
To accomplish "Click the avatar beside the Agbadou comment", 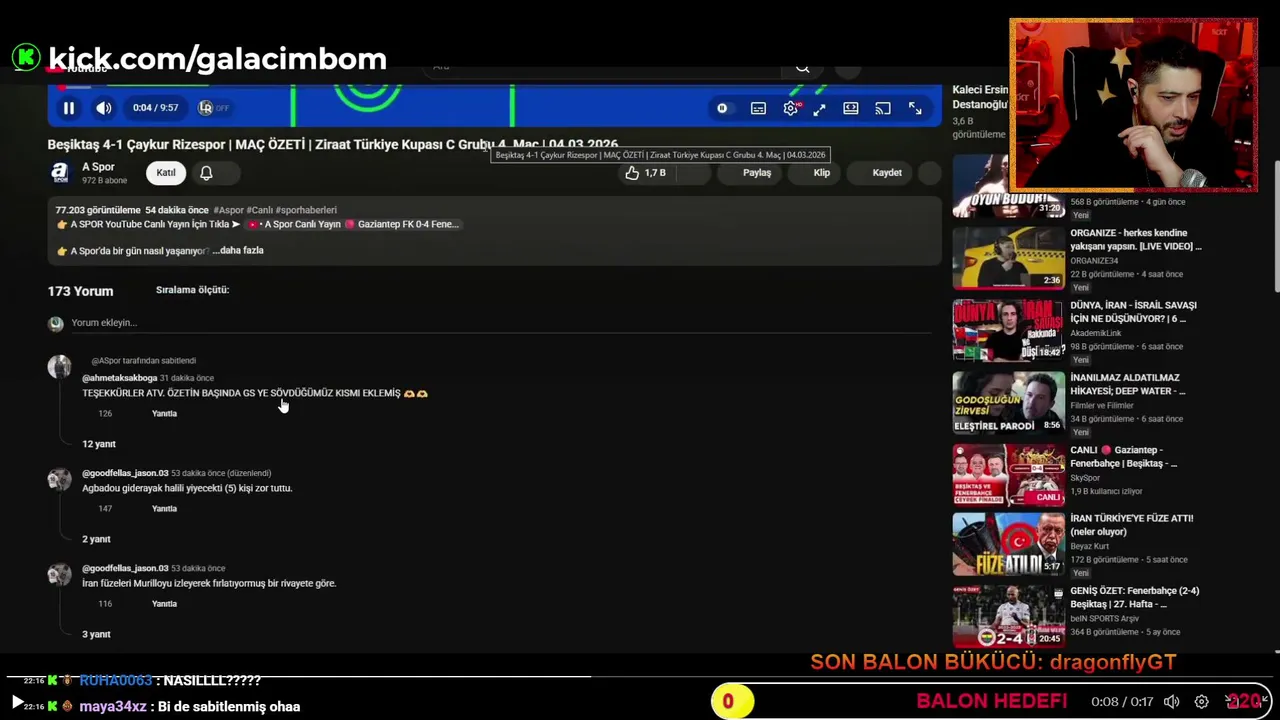I will [x=60, y=479].
